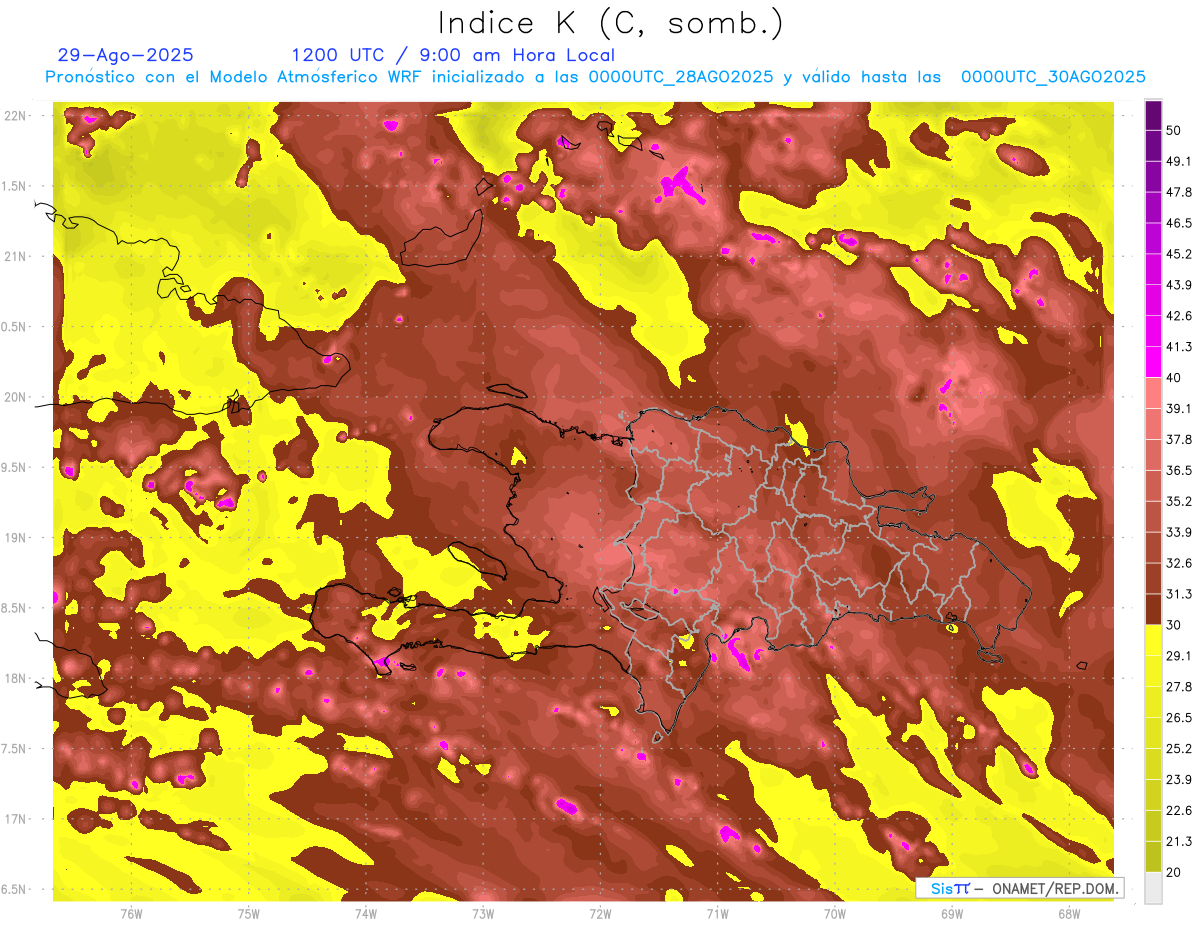Image resolution: width=1200 pixels, height=927 pixels.
Task: Click the '76W' longitude label
Action: pos(131,913)
